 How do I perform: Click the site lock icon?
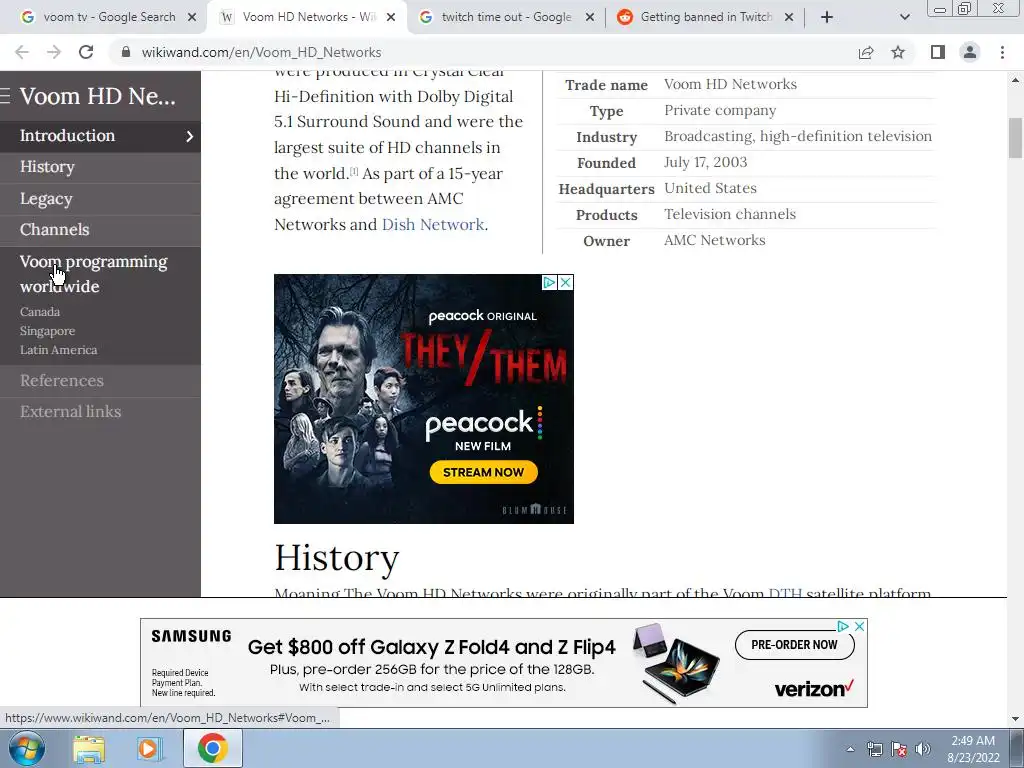(126, 52)
